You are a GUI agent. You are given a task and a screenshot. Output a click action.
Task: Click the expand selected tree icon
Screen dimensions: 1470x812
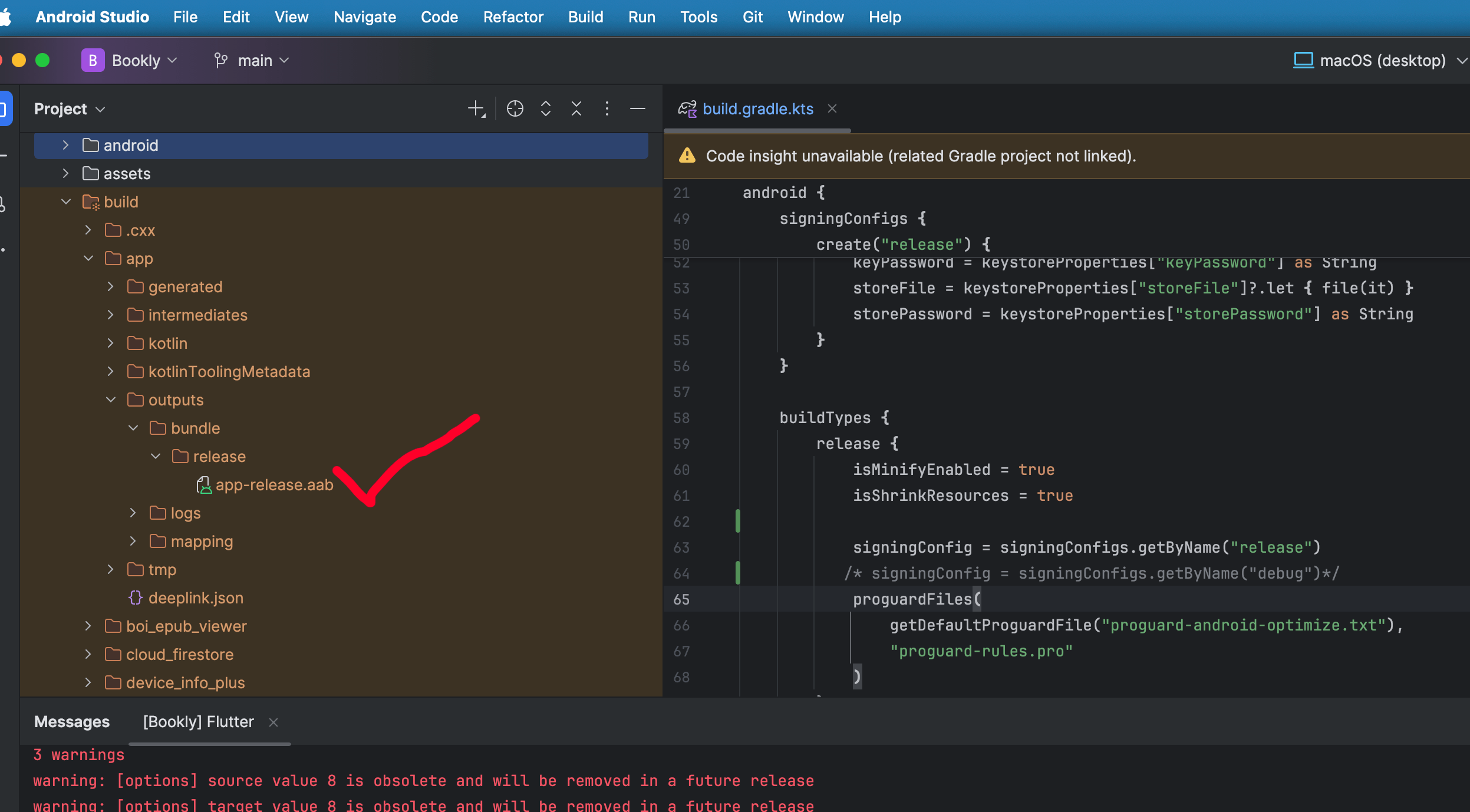(546, 109)
